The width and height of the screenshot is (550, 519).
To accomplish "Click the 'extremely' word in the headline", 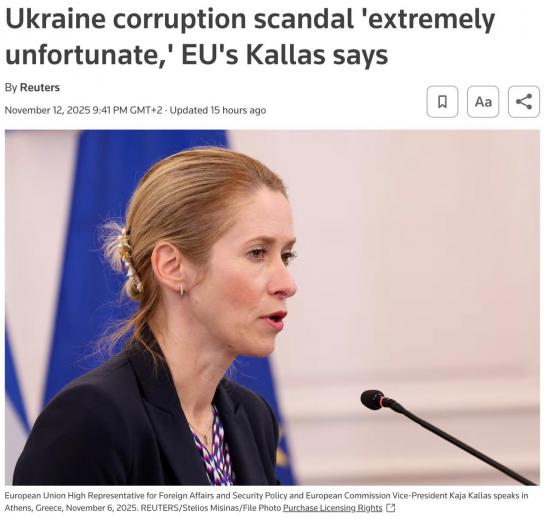I will (x=432, y=20).
